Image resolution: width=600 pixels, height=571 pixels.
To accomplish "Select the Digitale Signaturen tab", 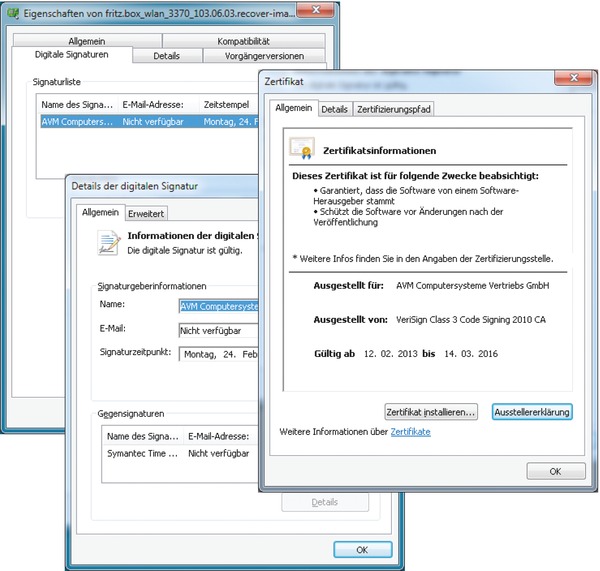I will click(x=72, y=54).
